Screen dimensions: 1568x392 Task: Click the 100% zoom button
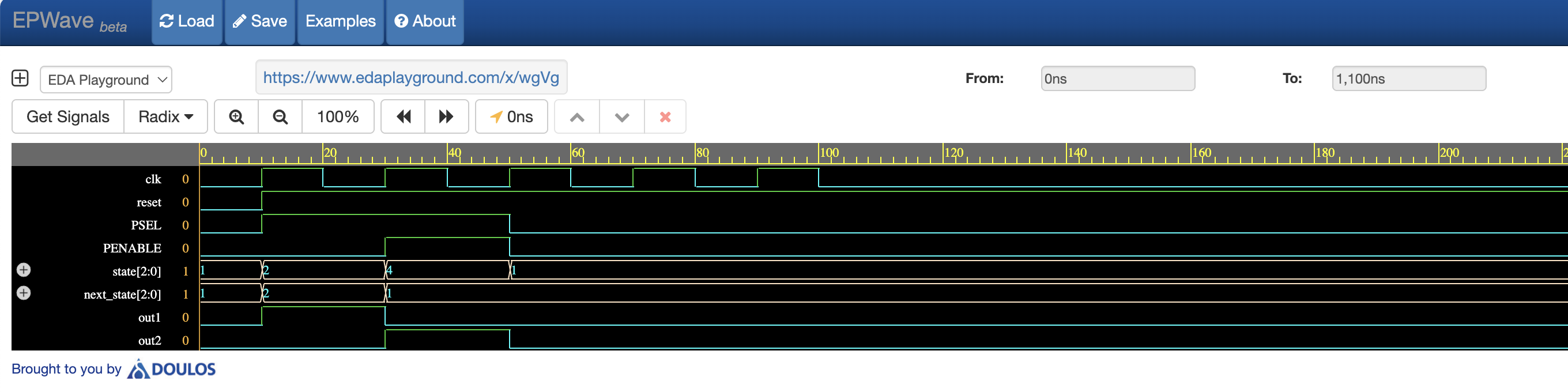pyautogui.click(x=338, y=117)
